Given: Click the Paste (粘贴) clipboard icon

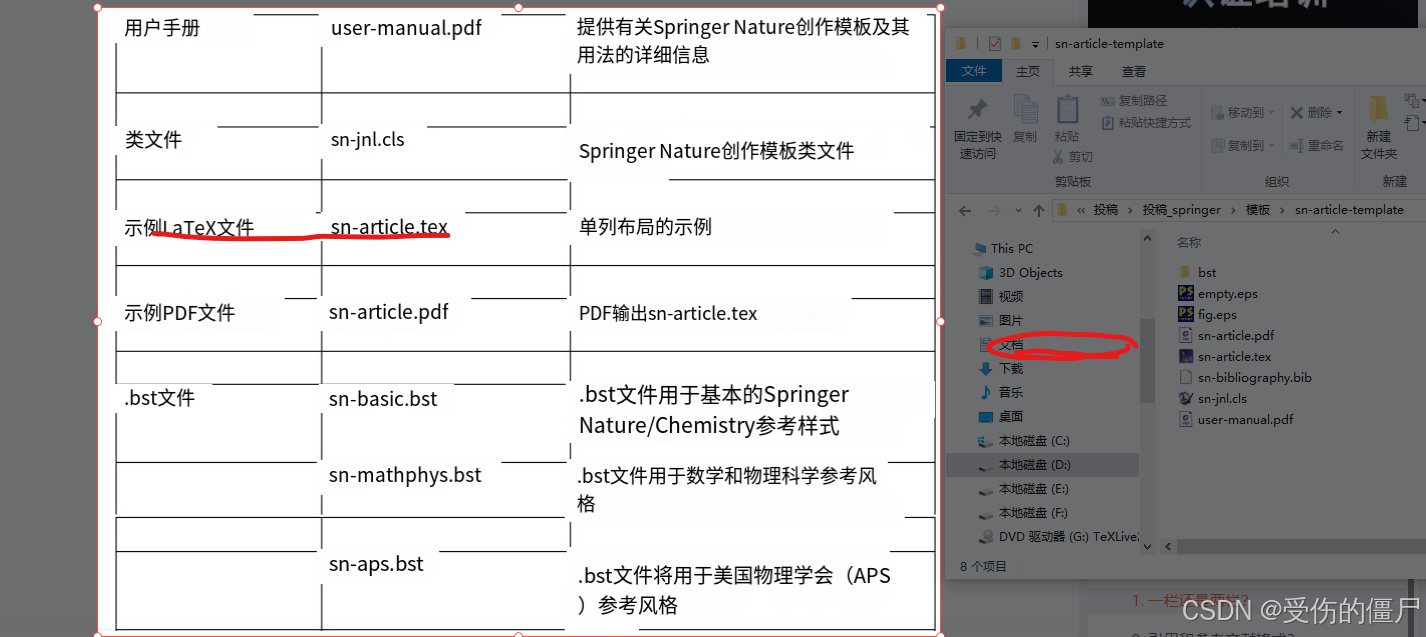Looking at the screenshot, I should click(1067, 110).
